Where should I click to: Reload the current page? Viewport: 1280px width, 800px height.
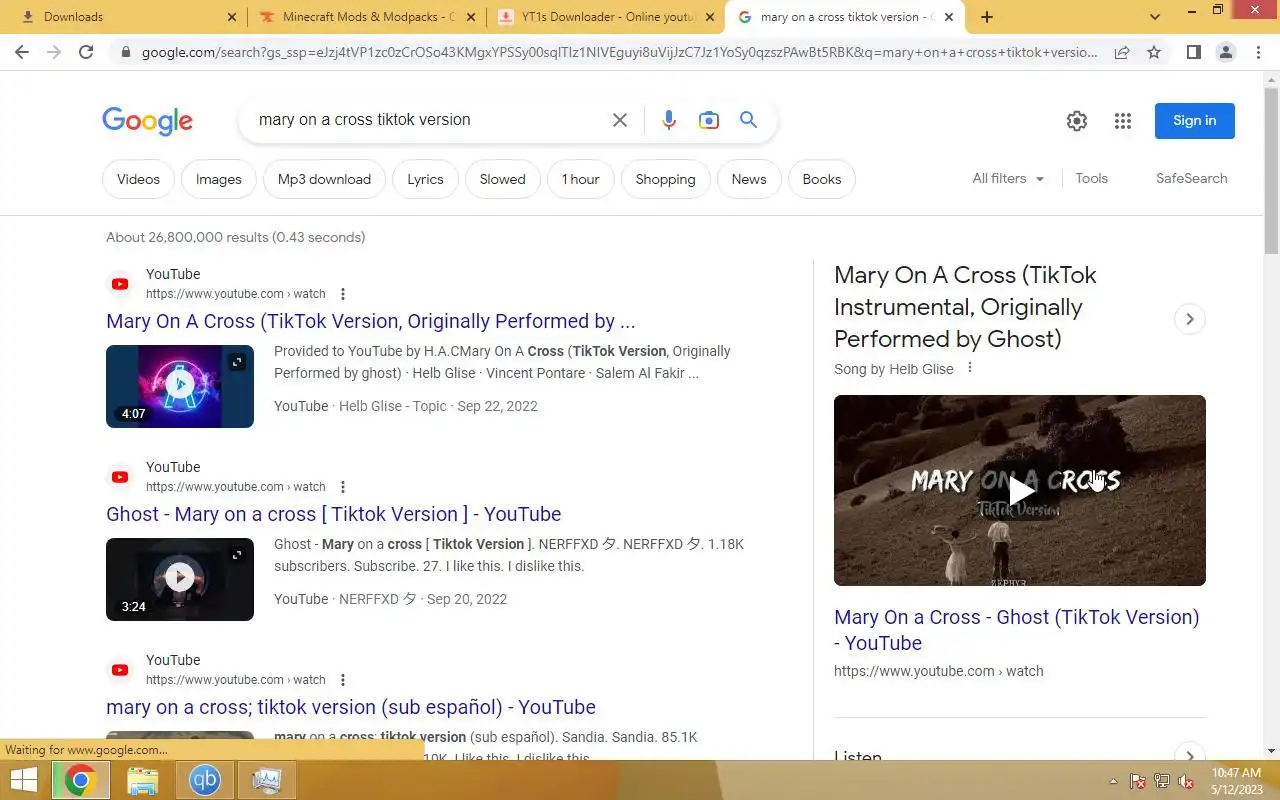click(x=86, y=52)
